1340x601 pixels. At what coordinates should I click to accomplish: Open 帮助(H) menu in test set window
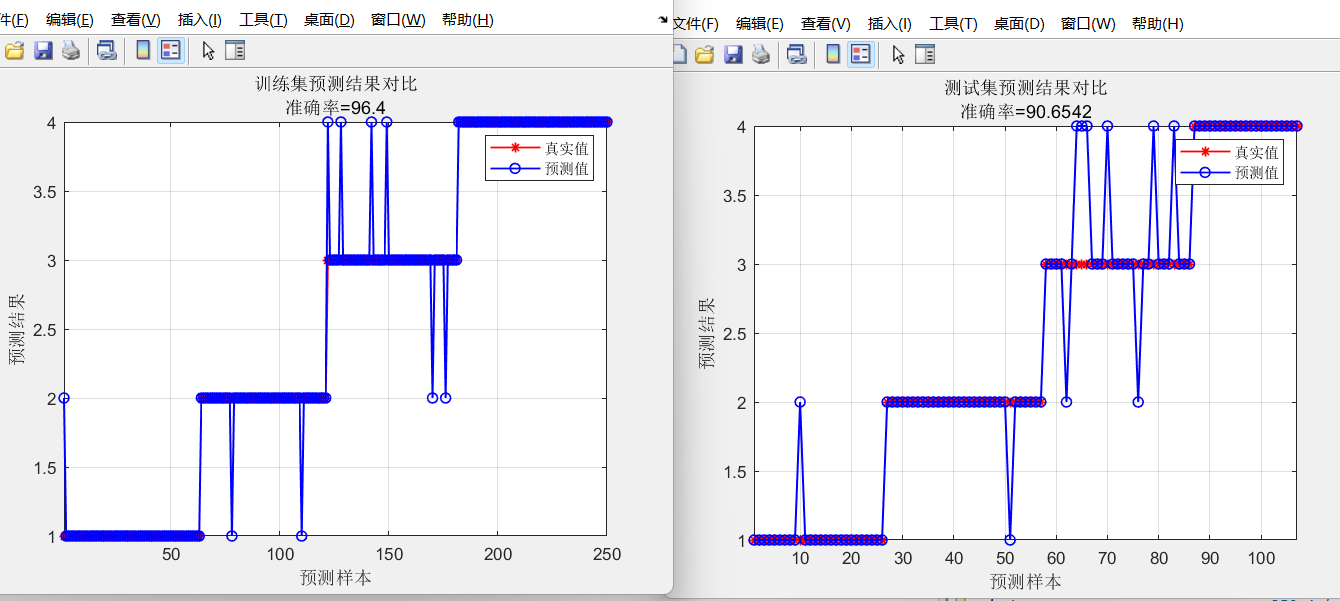1157,24
